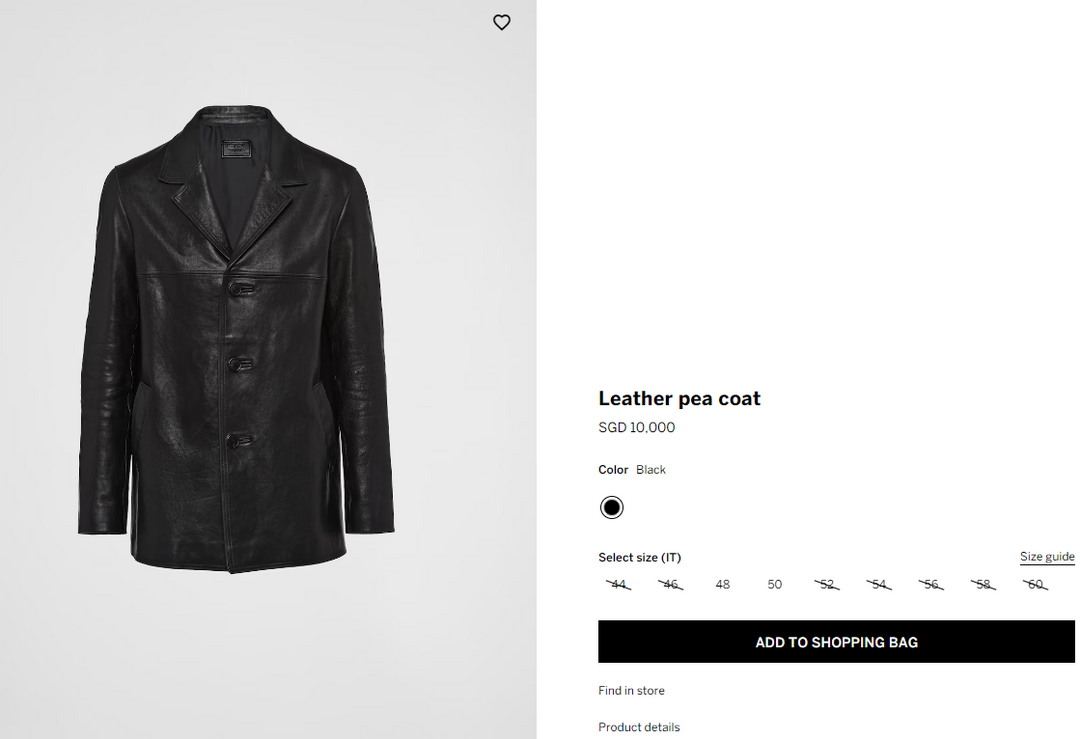Click the Leather pea coat title
This screenshot has height=739, width=1080.
tap(679, 398)
